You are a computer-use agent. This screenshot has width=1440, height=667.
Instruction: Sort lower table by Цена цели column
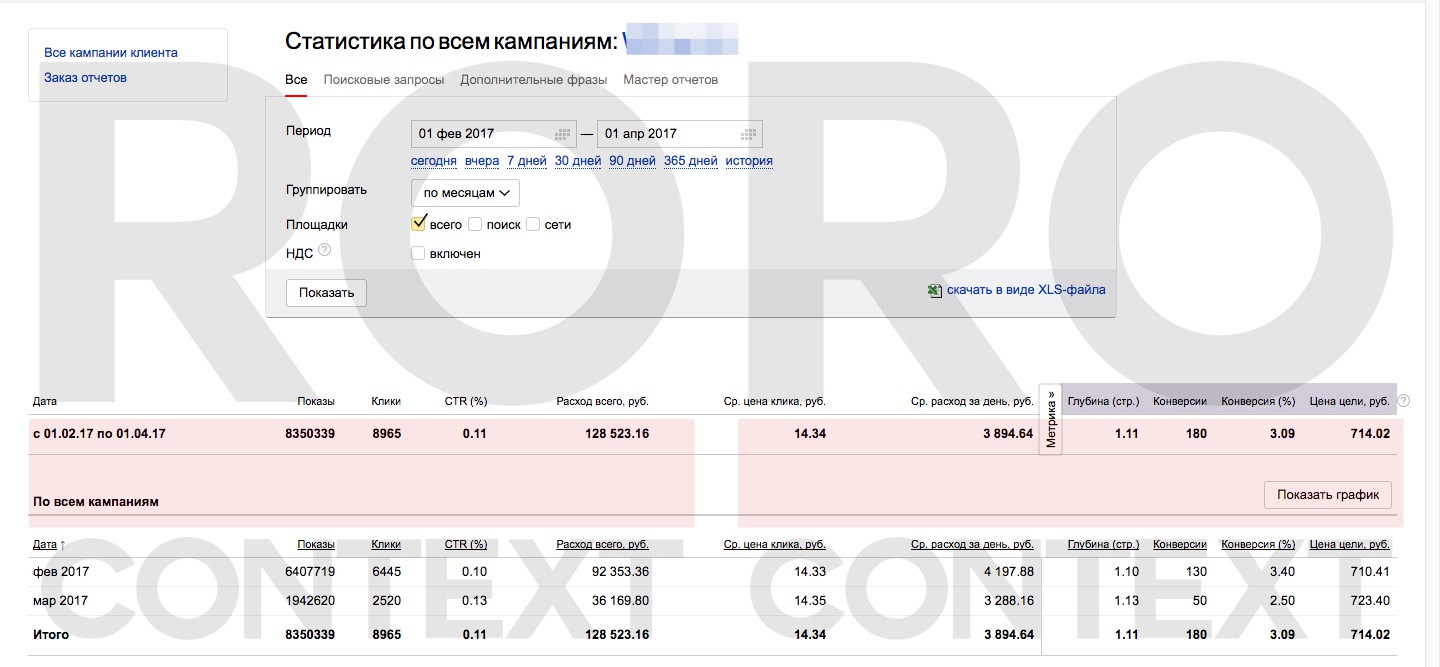click(1350, 545)
